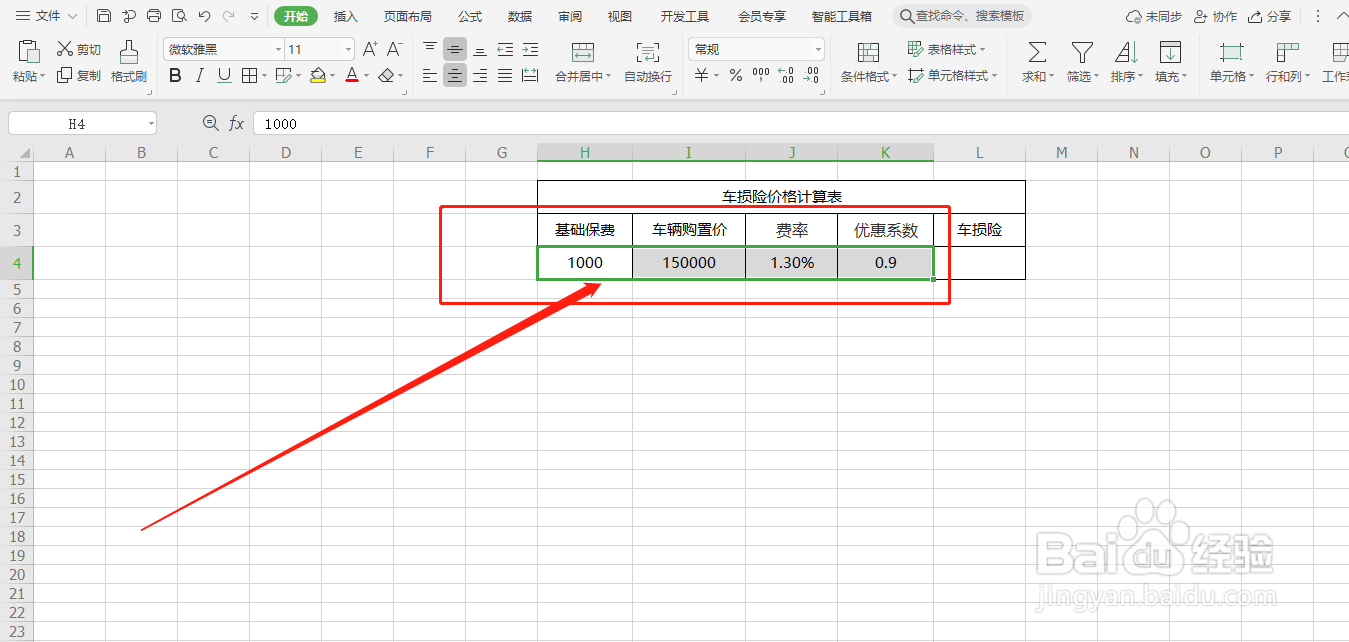This screenshot has height=642, width=1349.
Task: Click the insert function (fx) icon
Action: [x=236, y=123]
